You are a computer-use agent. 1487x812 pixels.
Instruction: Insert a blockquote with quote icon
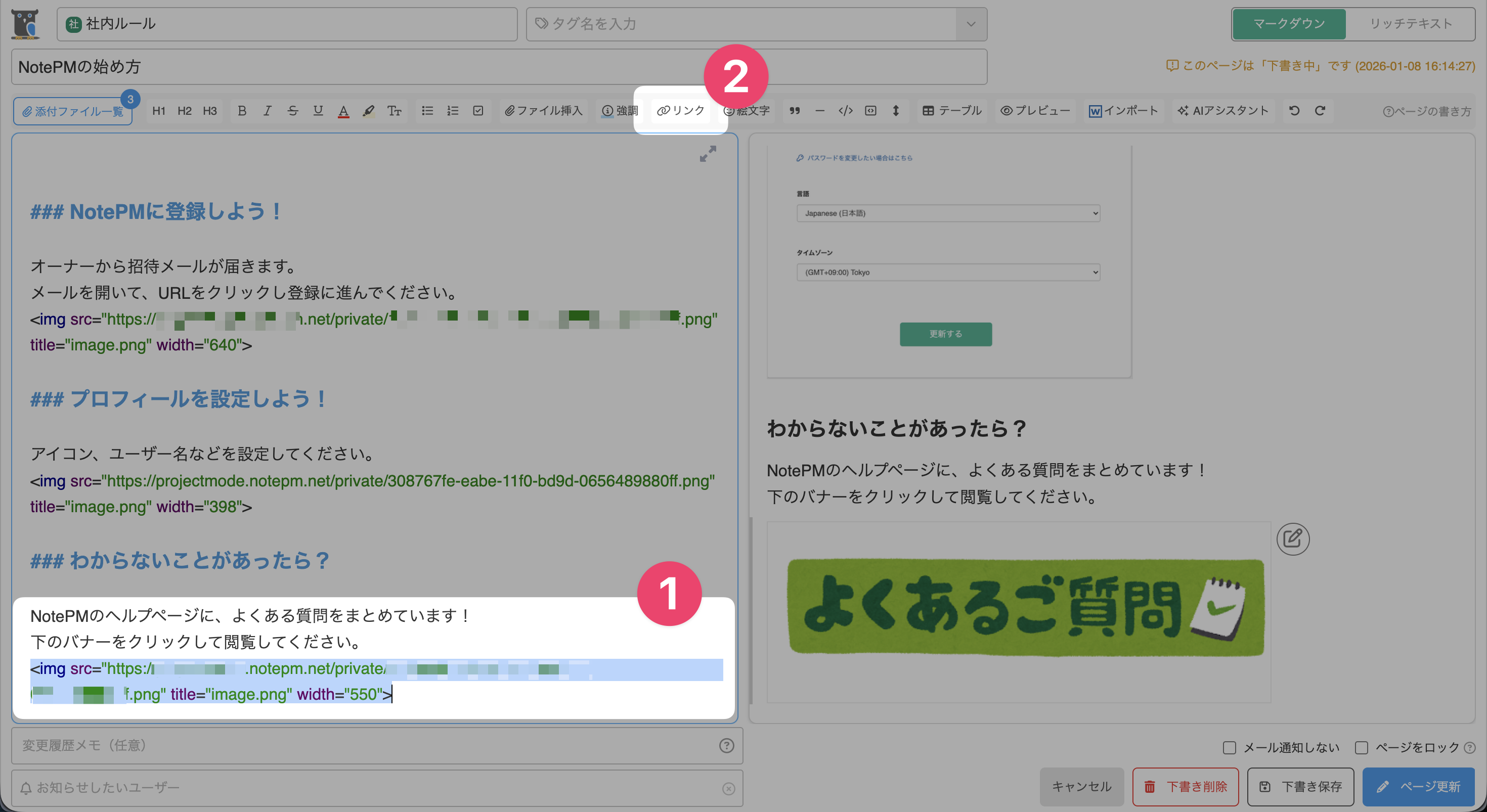pyautogui.click(x=794, y=110)
